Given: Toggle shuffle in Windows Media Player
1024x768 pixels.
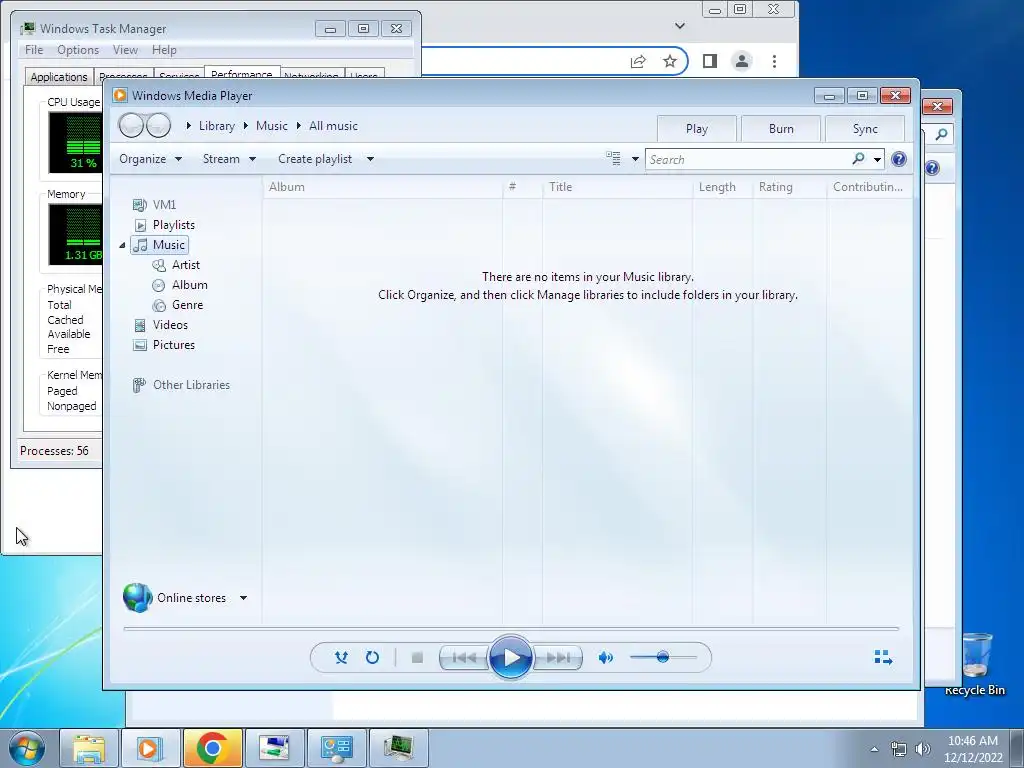Looking at the screenshot, I should (x=341, y=658).
